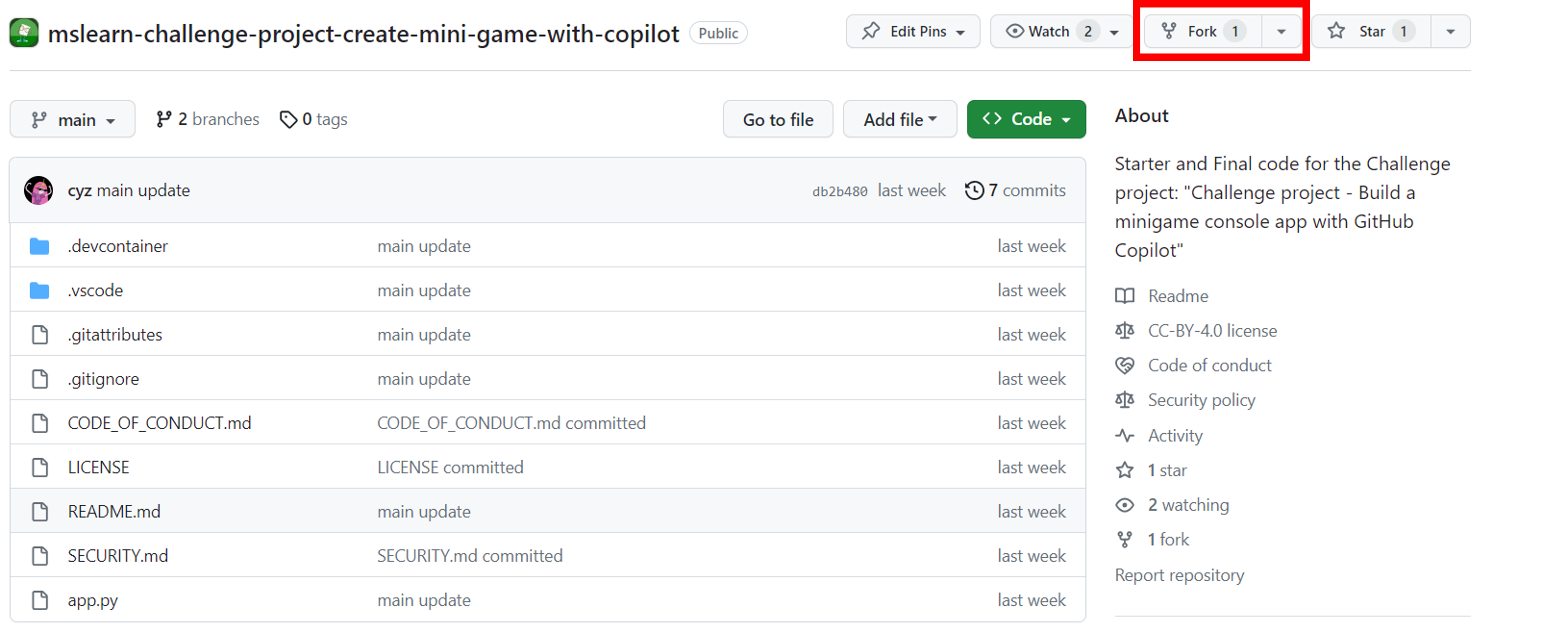Click the README.md file icon
1568x633 pixels.
coord(40,512)
